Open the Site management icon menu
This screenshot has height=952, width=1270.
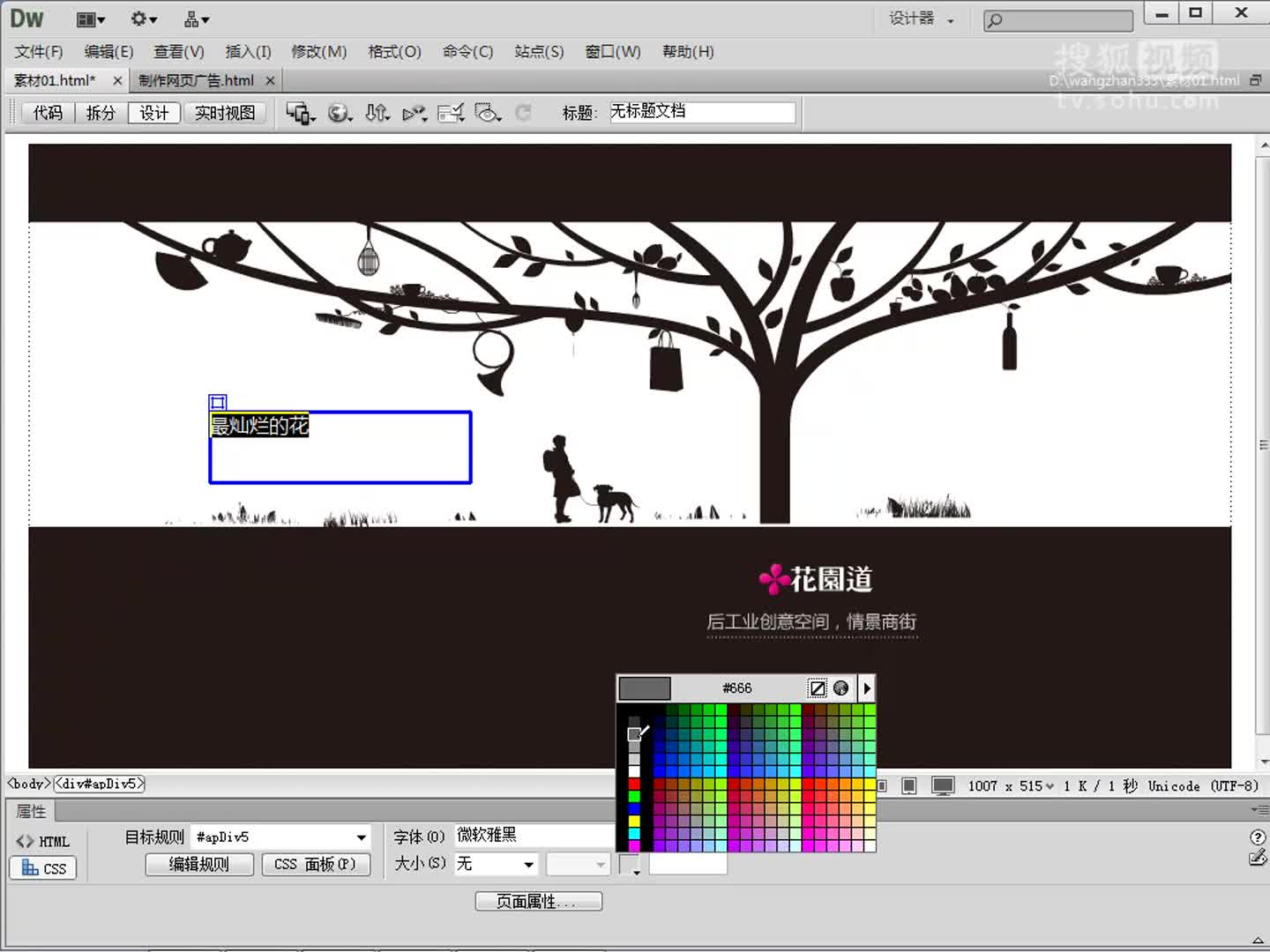point(196,19)
